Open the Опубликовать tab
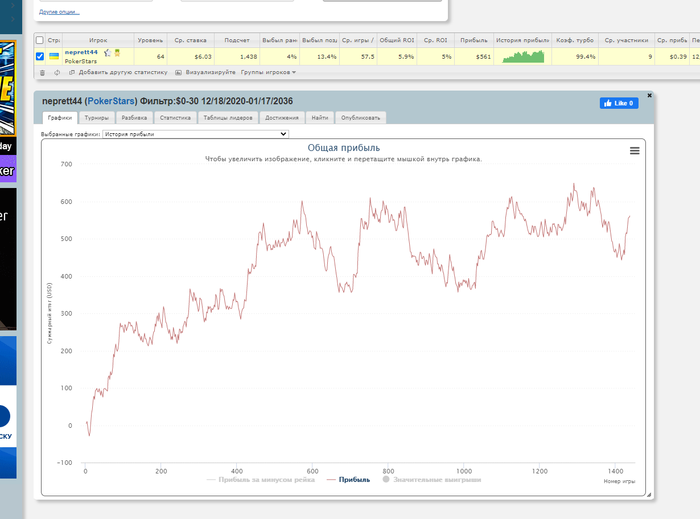 pos(361,118)
